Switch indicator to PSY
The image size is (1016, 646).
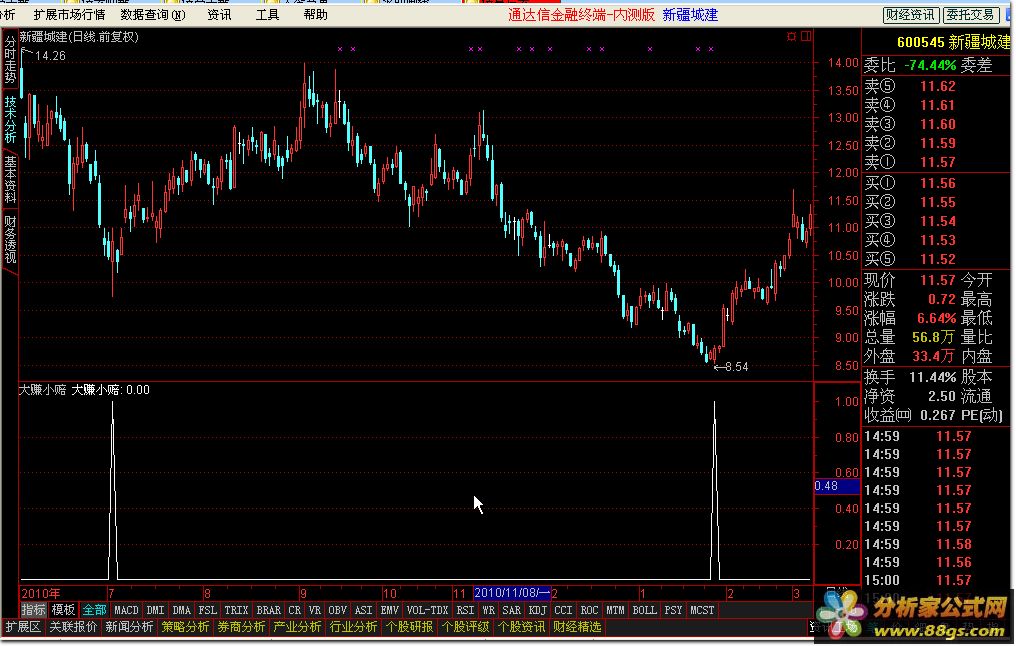click(x=673, y=610)
